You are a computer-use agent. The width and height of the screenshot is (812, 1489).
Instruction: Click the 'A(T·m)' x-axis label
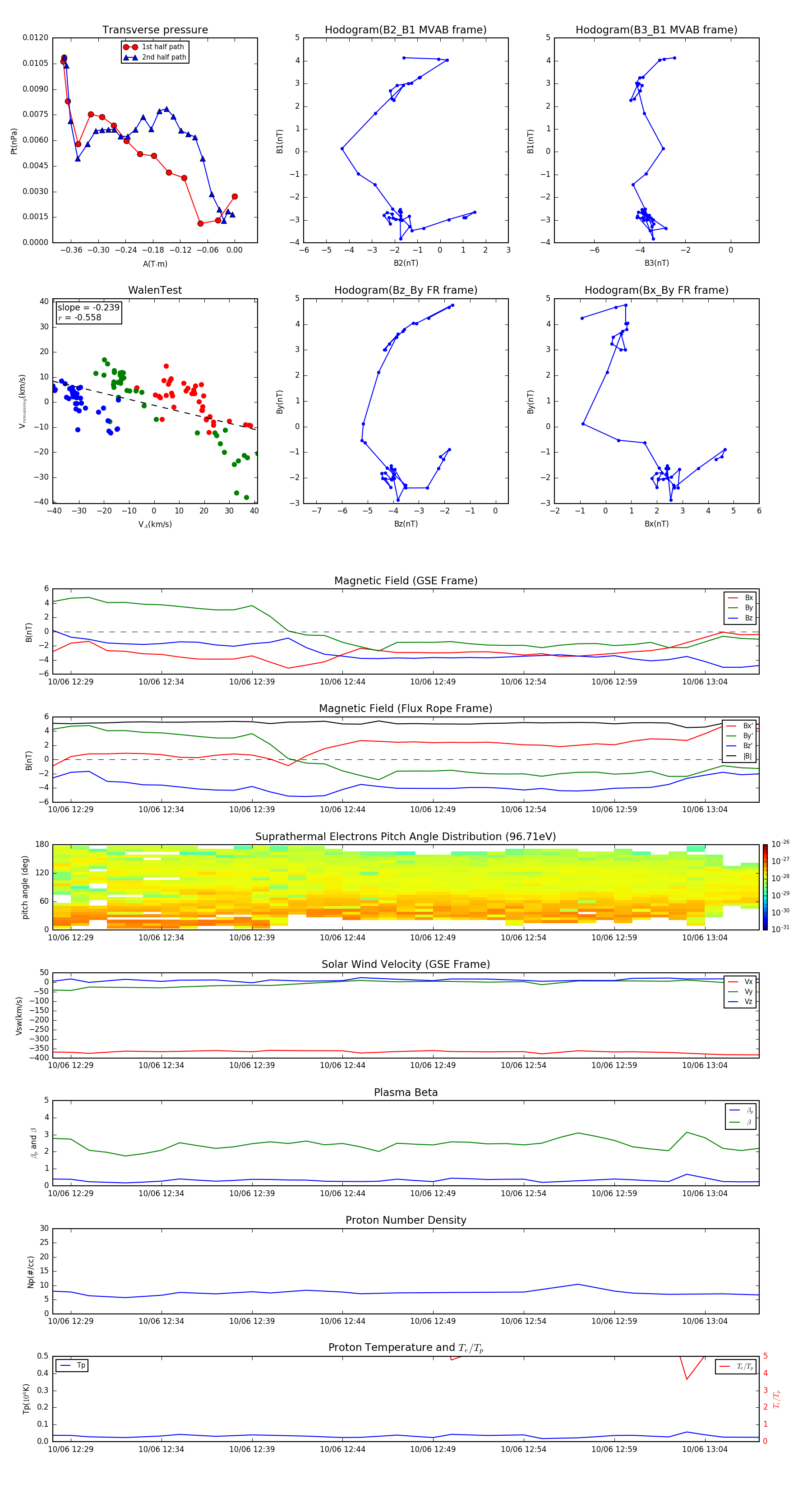[x=155, y=264]
